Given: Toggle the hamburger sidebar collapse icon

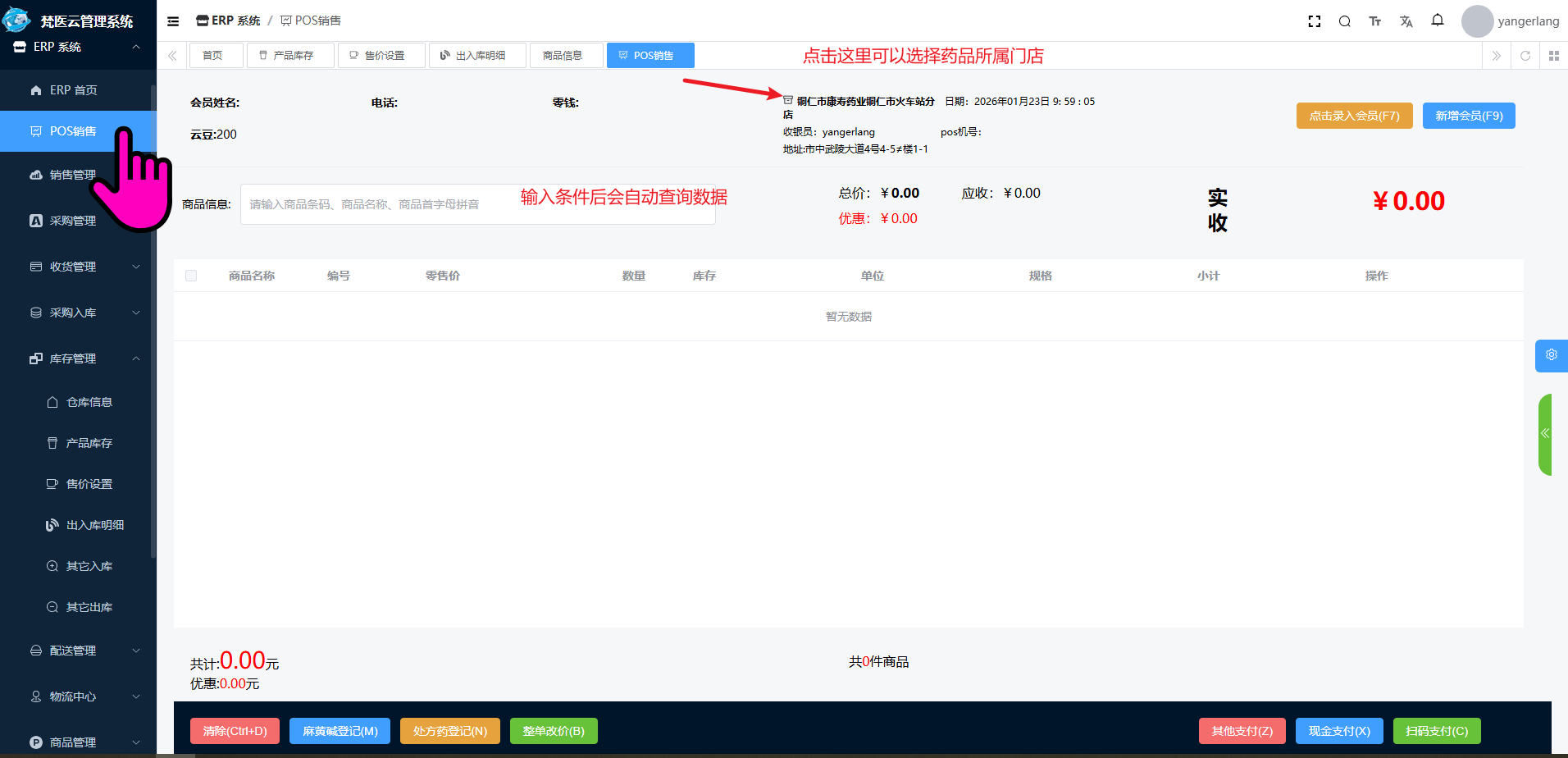Looking at the screenshot, I should 173,21.
